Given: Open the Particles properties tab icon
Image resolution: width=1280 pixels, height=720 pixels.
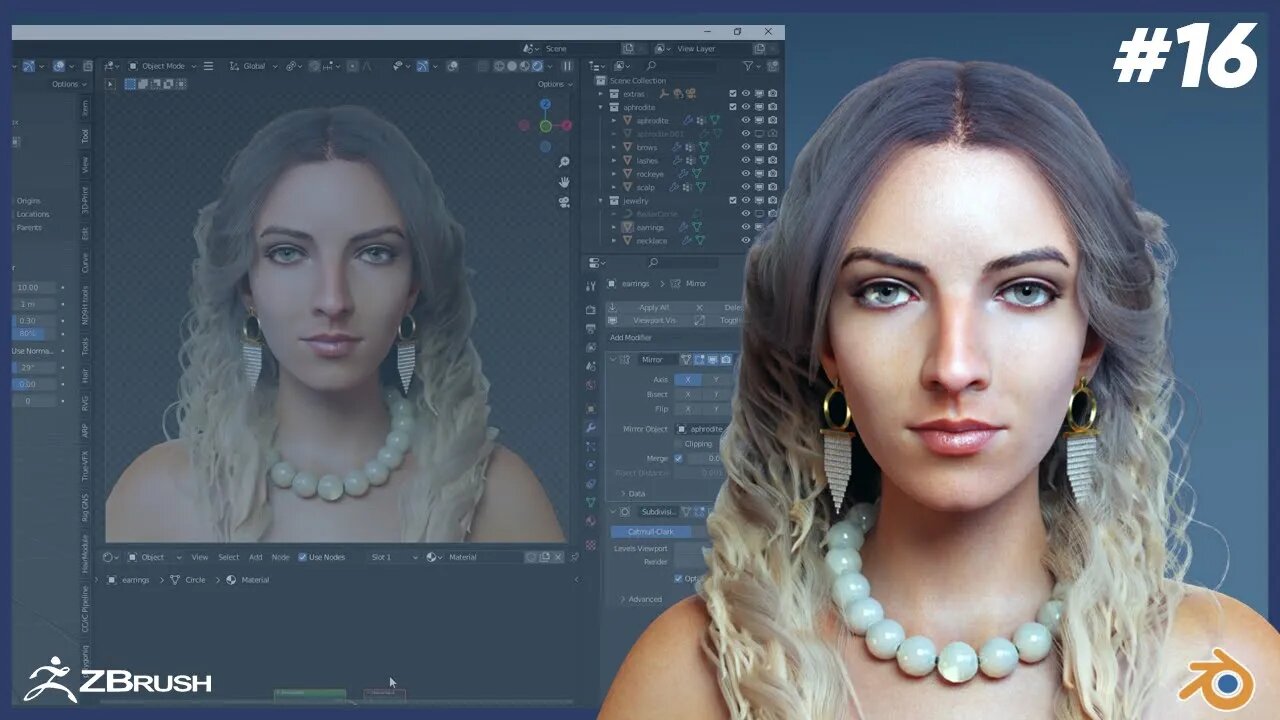Looking at the screenshot, I should (x=591, y=446).
